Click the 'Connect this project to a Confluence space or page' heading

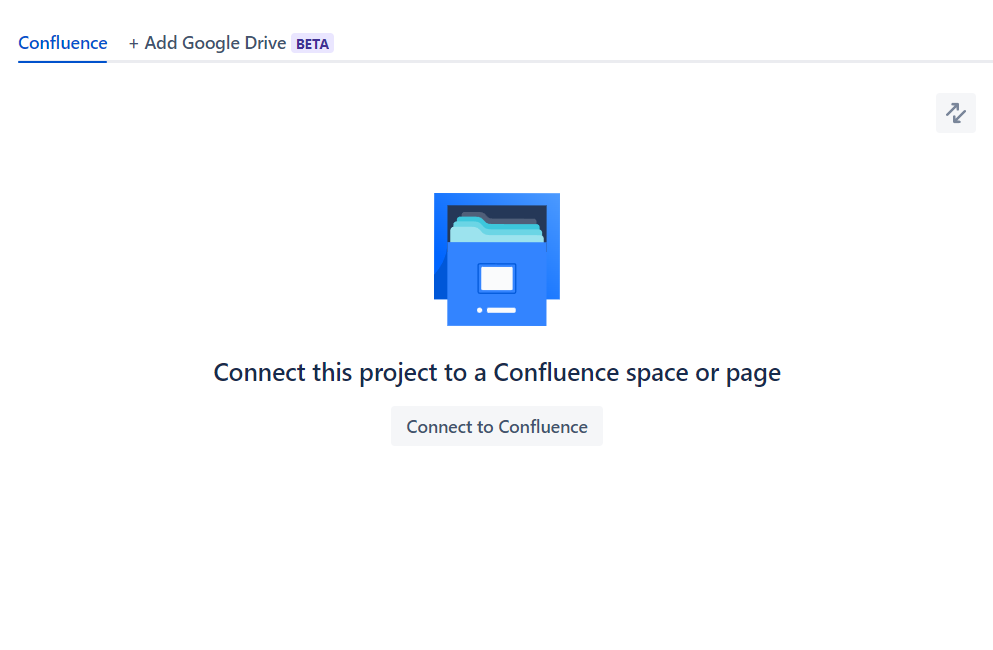496,373
